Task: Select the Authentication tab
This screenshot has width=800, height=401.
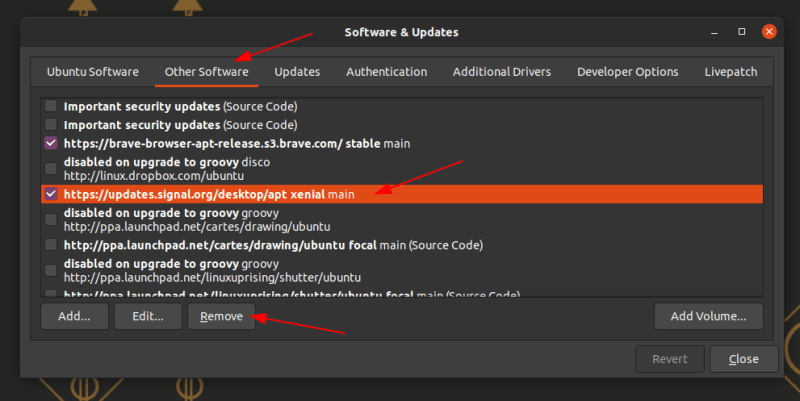Action: click(x=386, y=72)
